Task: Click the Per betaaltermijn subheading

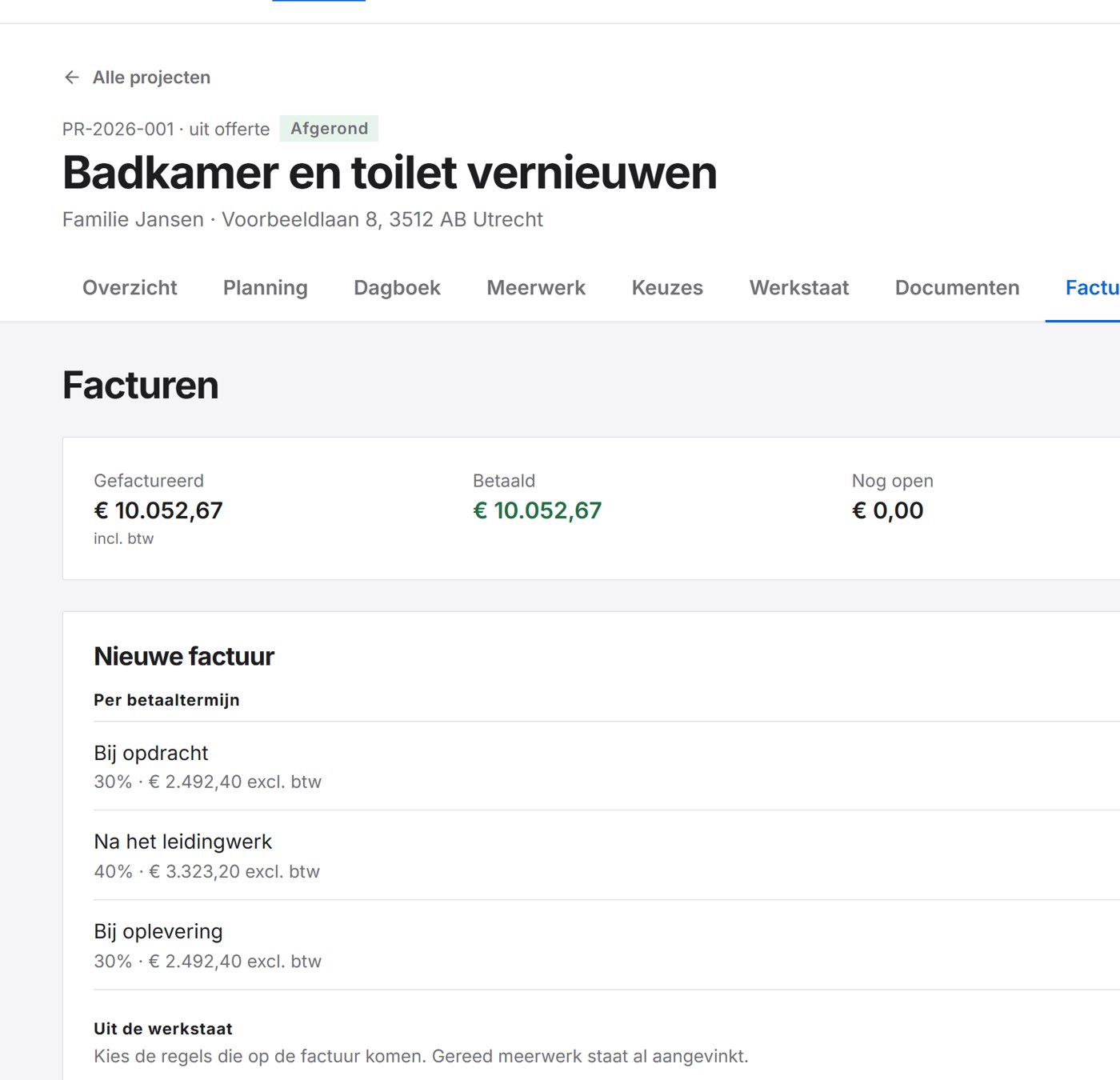Action: click(x=166, y=700)
